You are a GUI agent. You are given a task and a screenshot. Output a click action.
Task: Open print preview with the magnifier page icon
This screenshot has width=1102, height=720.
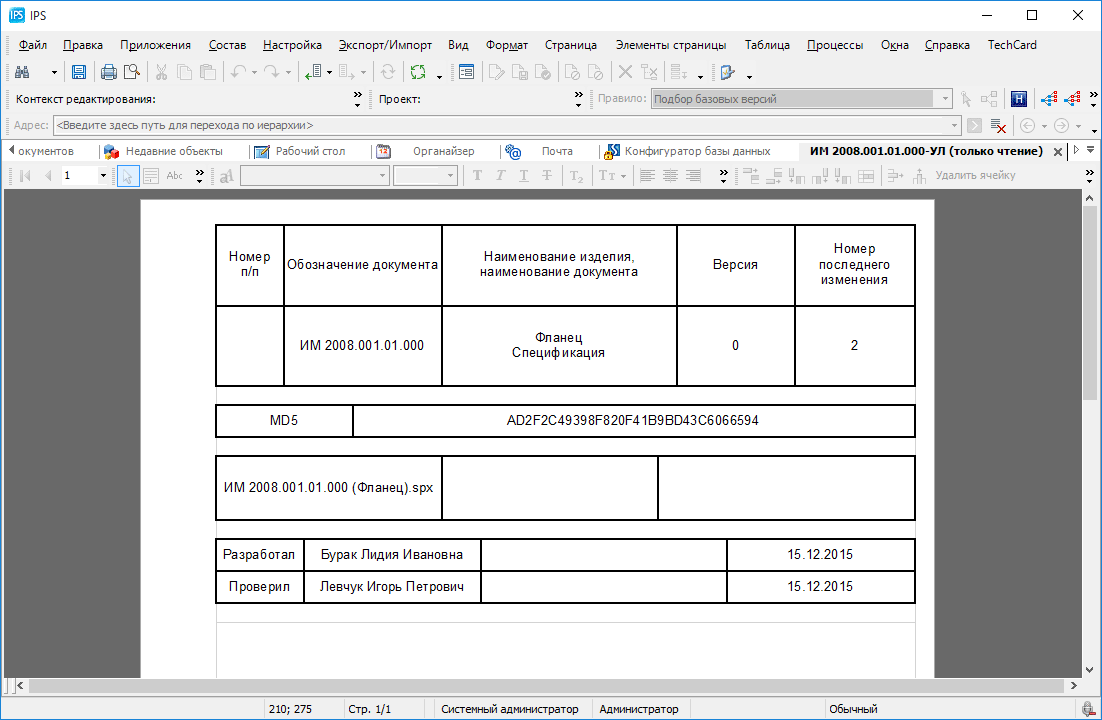[x=131, y=72]
